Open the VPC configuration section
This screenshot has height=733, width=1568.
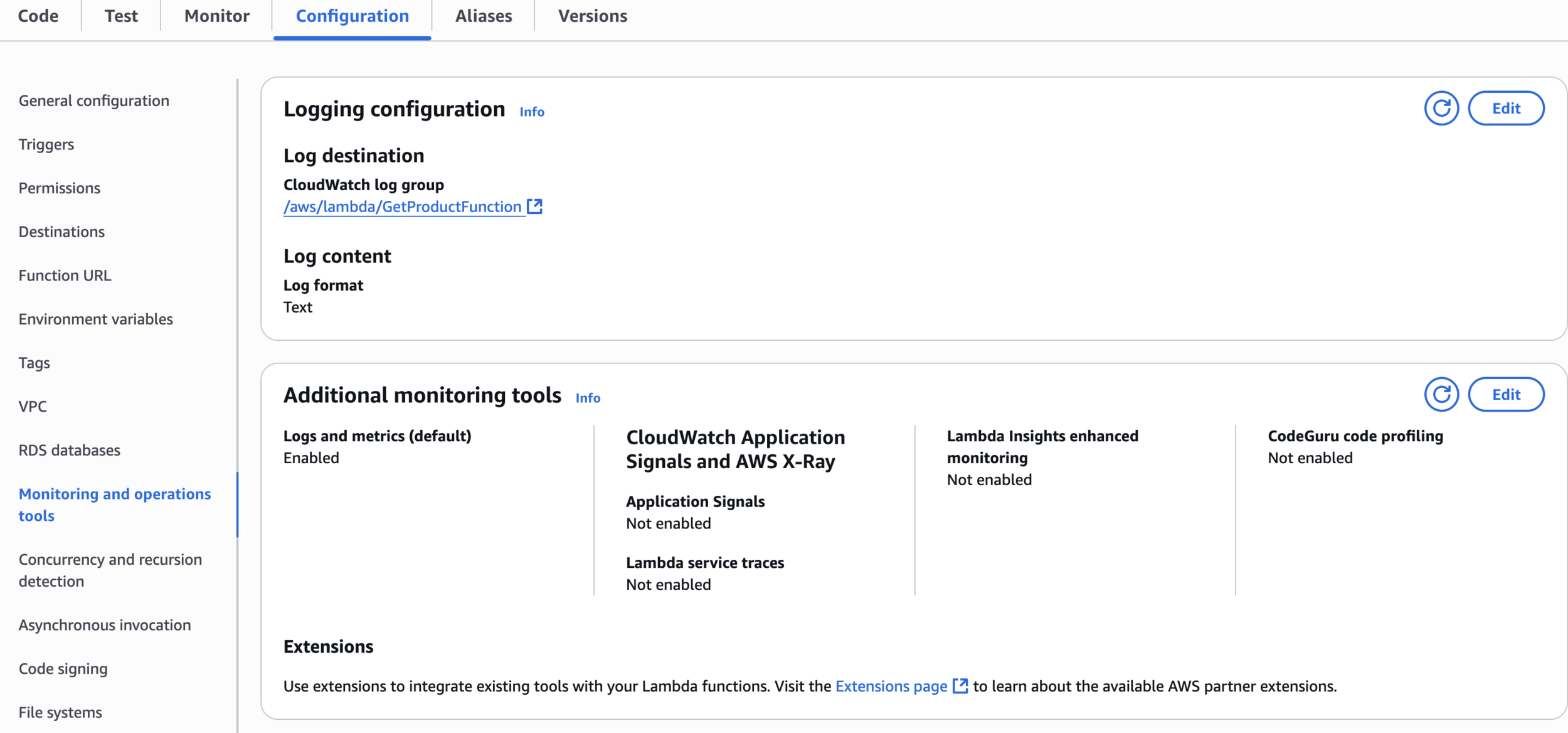coord(33,407)
